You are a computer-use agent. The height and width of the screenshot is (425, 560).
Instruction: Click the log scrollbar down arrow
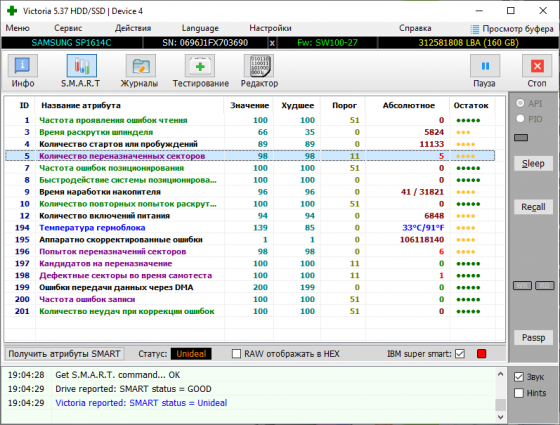[500, 417]
